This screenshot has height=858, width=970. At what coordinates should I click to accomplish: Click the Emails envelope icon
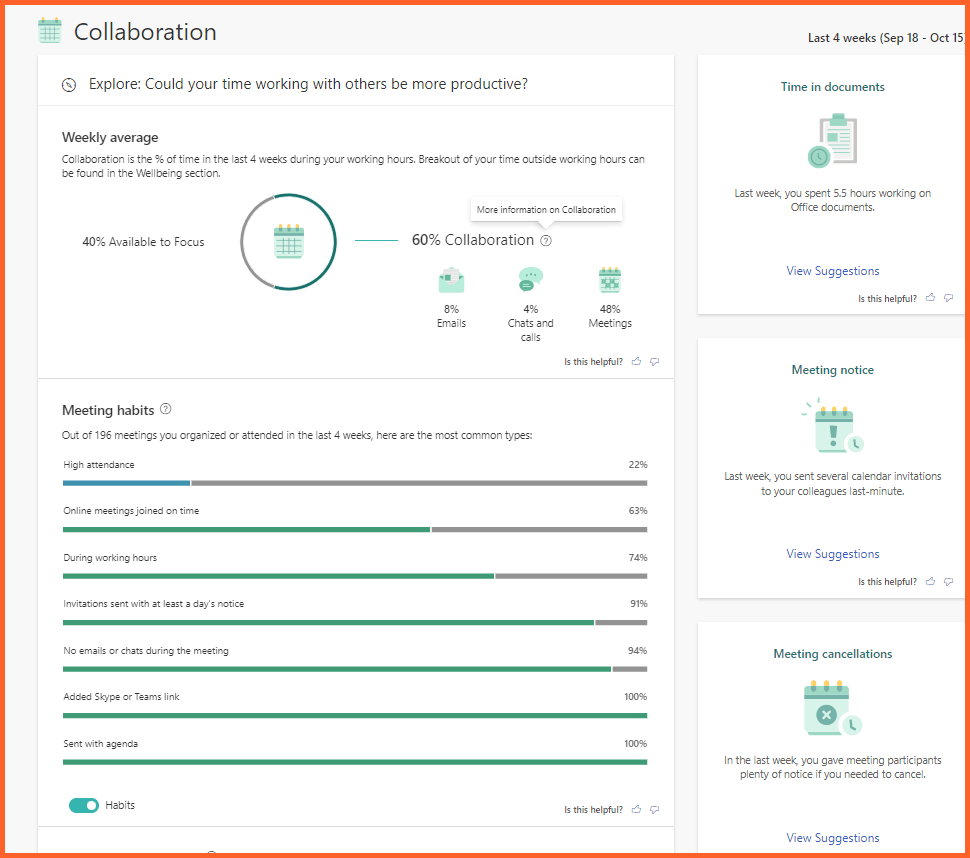point(451,280)
